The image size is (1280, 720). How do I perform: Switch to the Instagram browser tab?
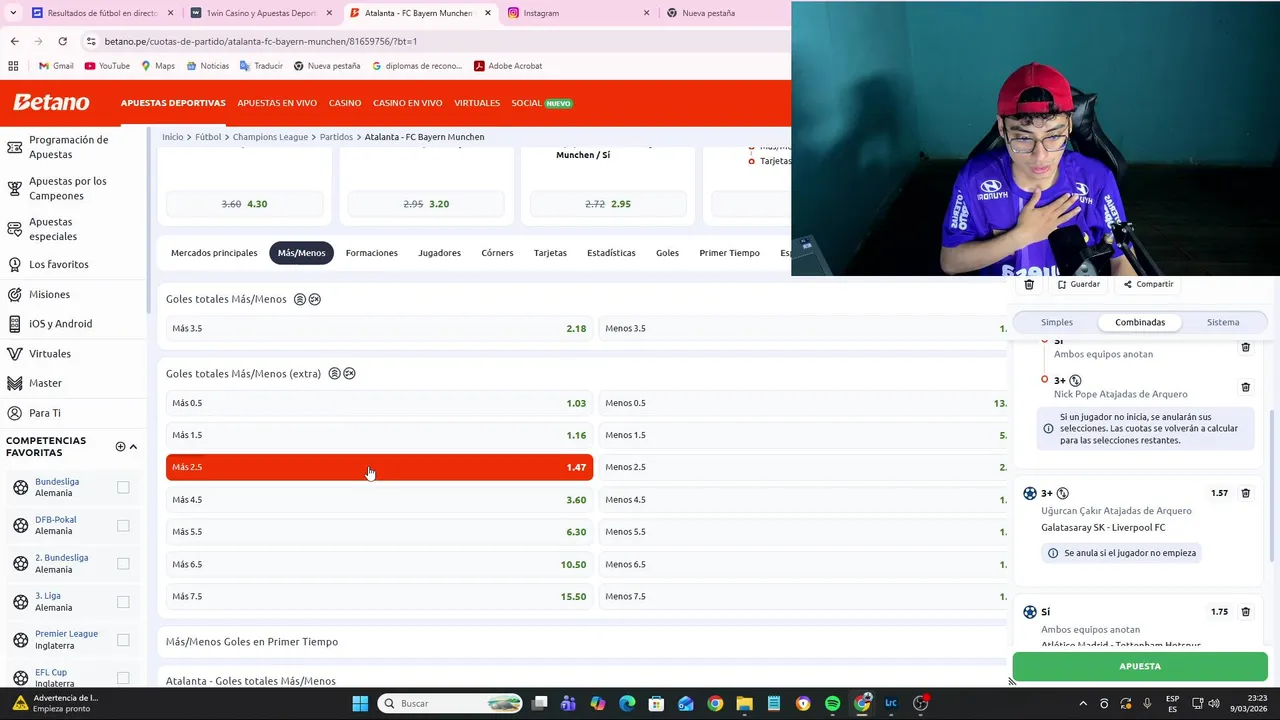tap(576, 13)
